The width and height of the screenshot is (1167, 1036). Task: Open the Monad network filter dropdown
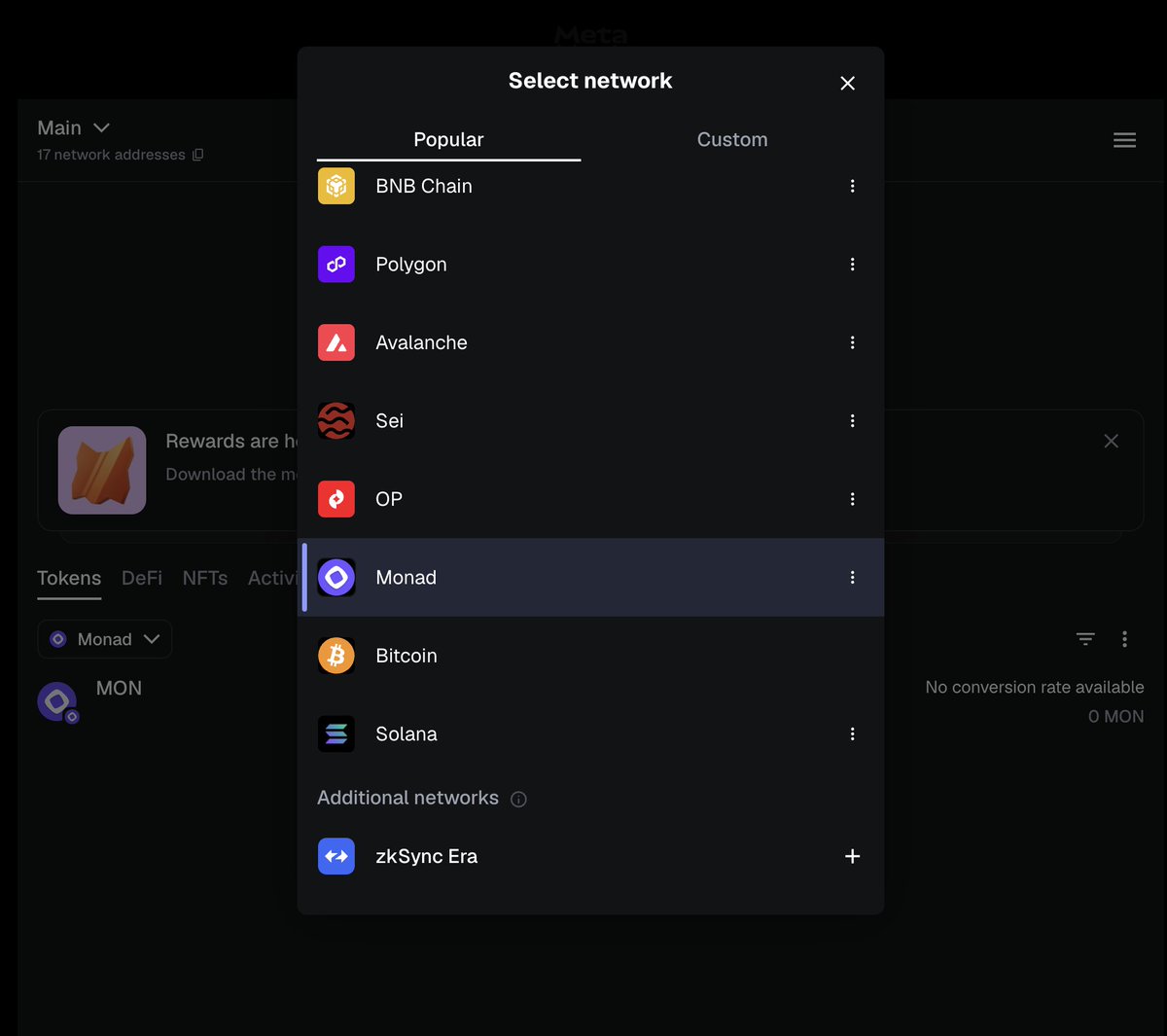point(105,639)
